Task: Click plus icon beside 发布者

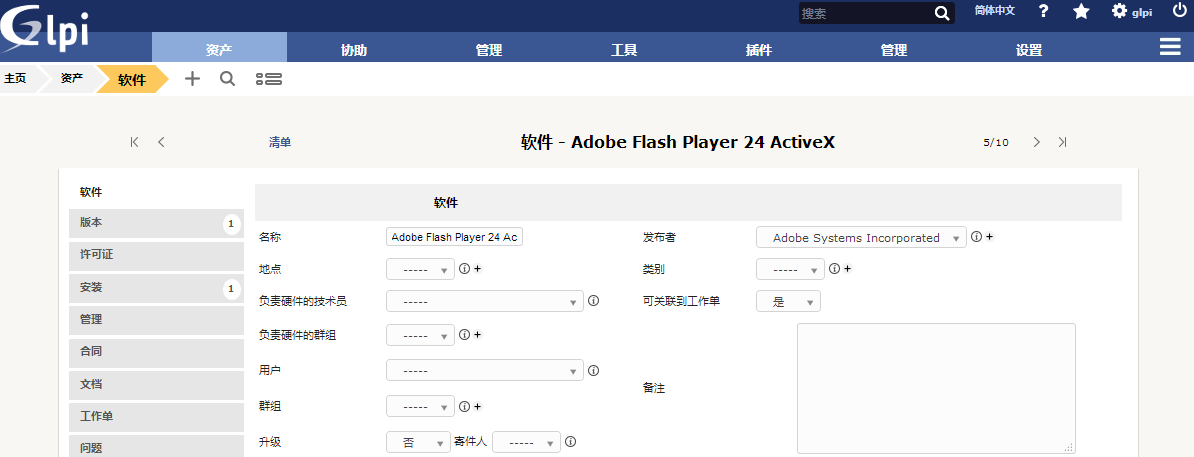Action: [x=989, y=237]
